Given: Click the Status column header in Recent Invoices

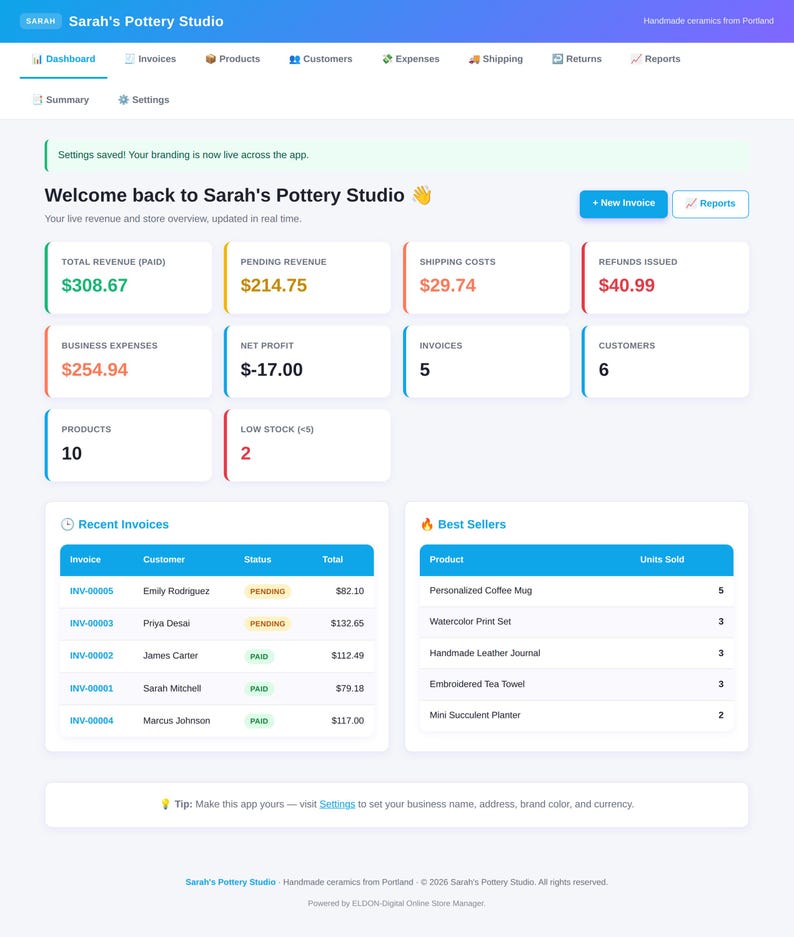Looking at the screenshot, I should (x=257, y=560).
